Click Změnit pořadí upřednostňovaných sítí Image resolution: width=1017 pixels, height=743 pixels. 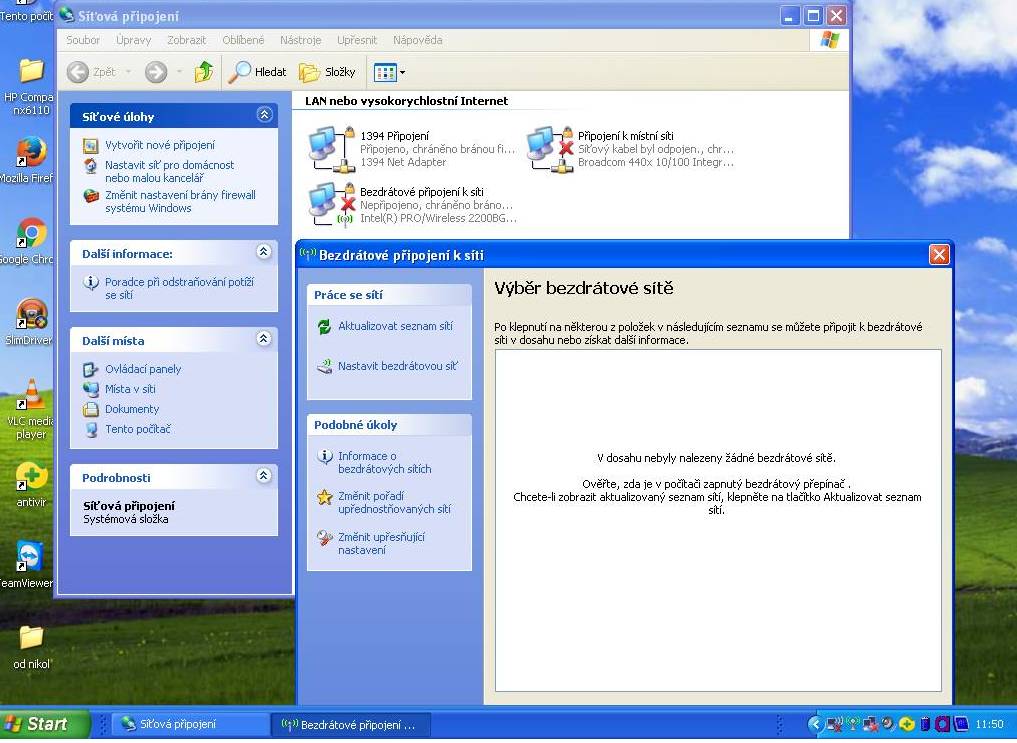[394, 502]
